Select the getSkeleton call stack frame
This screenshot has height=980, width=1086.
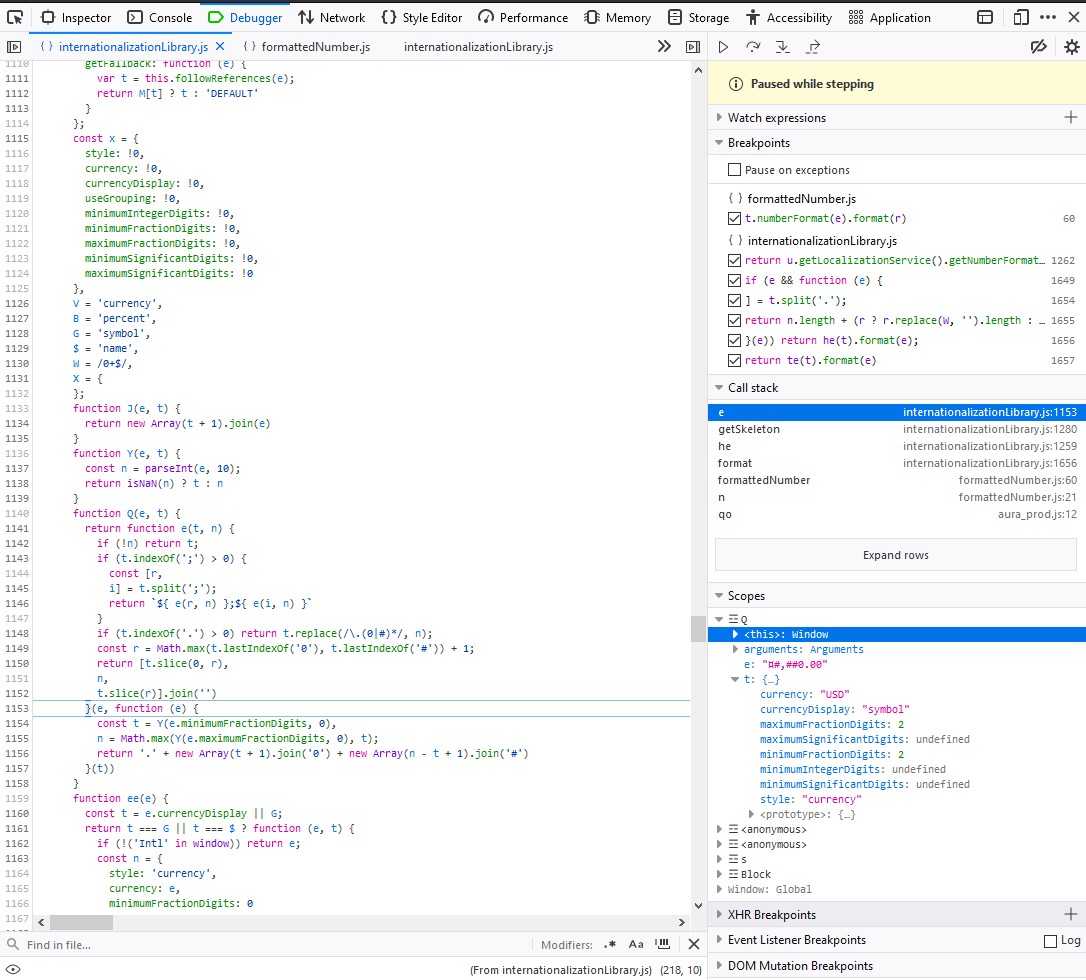[x=749, y=429]
